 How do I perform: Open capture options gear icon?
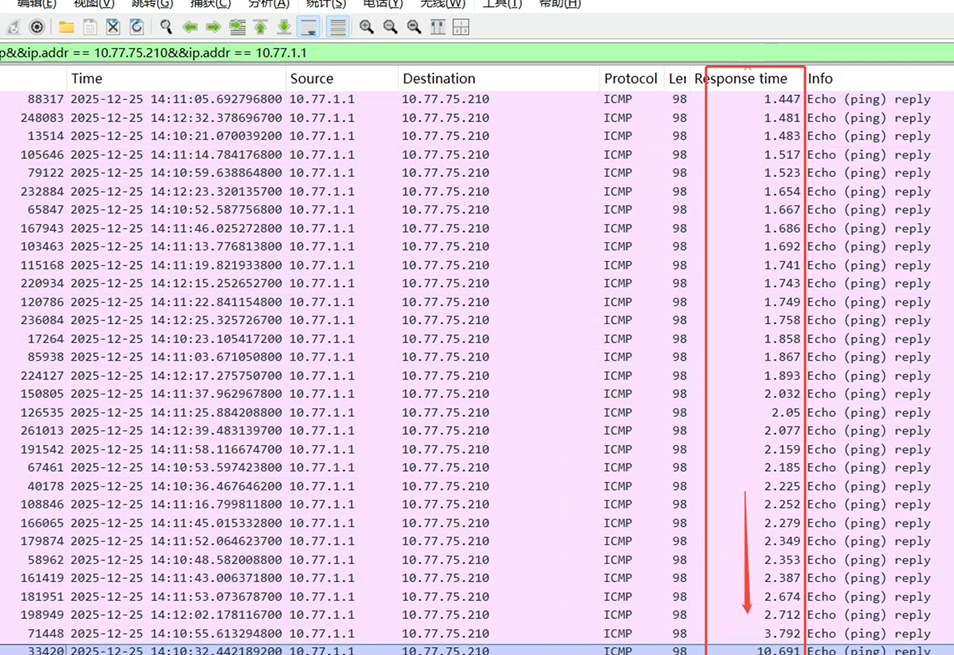(37, 27)
